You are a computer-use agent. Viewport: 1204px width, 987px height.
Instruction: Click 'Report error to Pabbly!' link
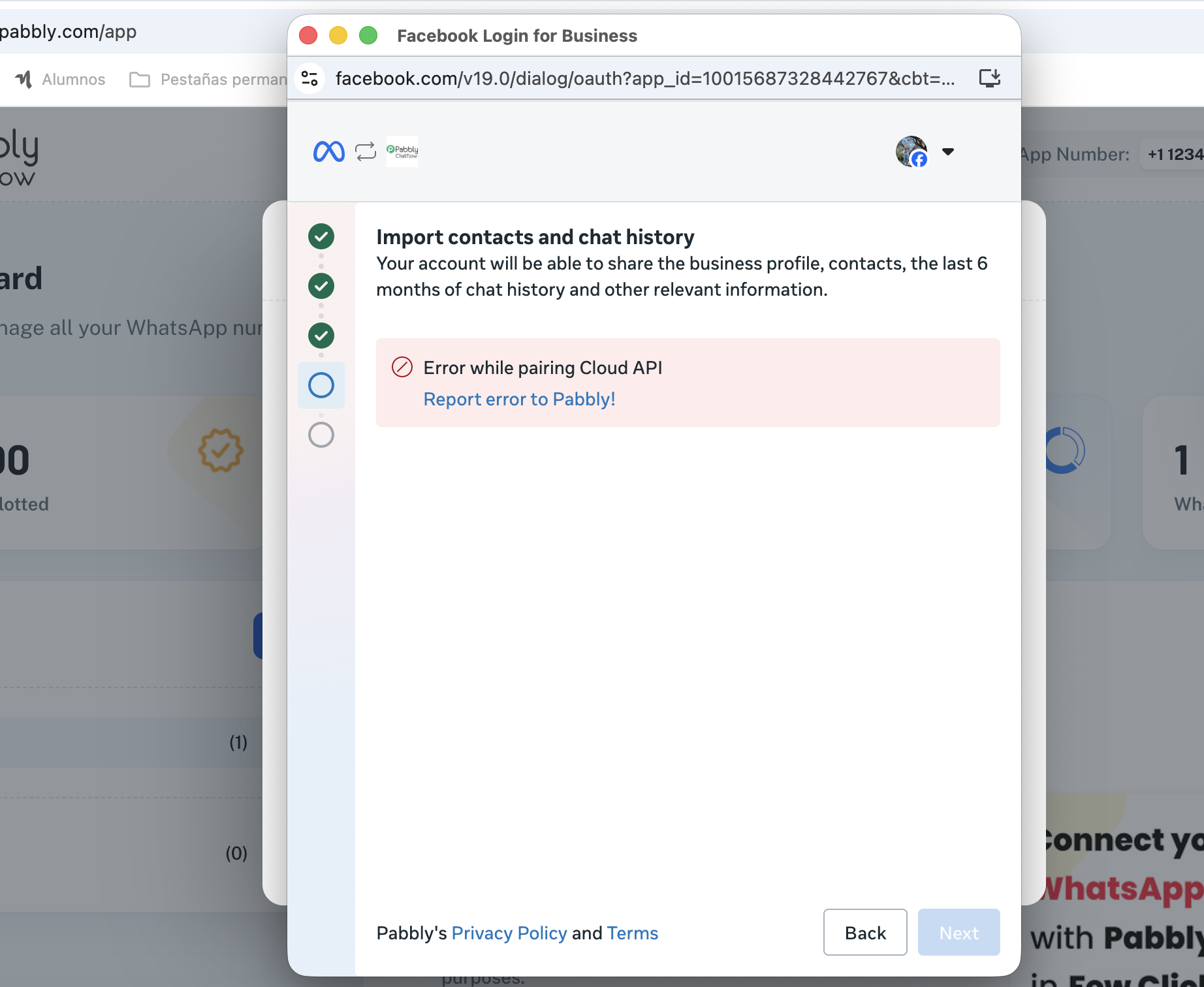click(520, 399)
